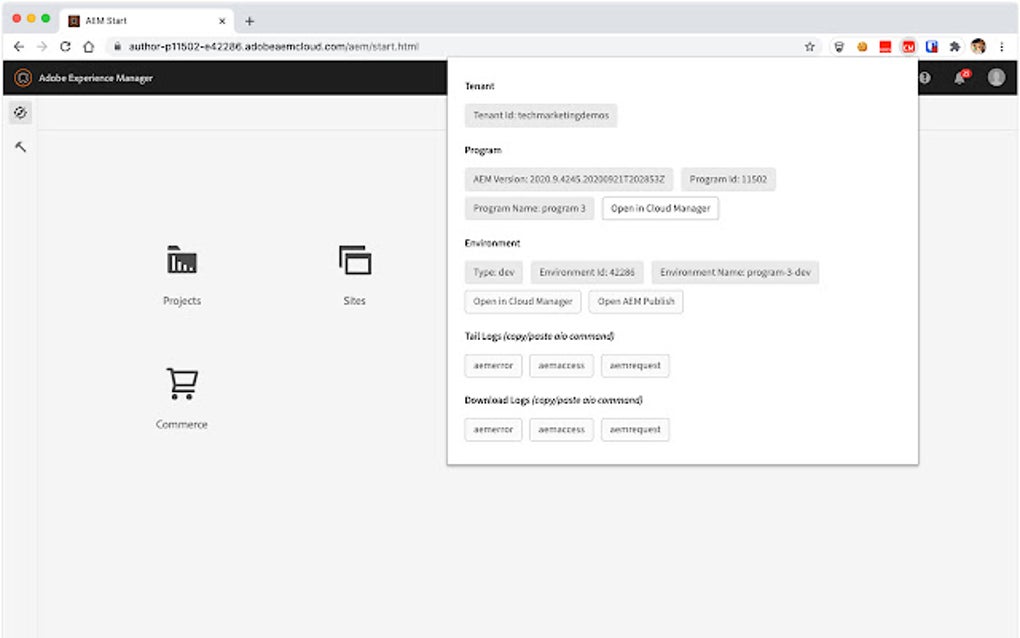Click the Open AEM Publish button
The height and width of the screenshot is (638, 1020).
pos(636,301)
